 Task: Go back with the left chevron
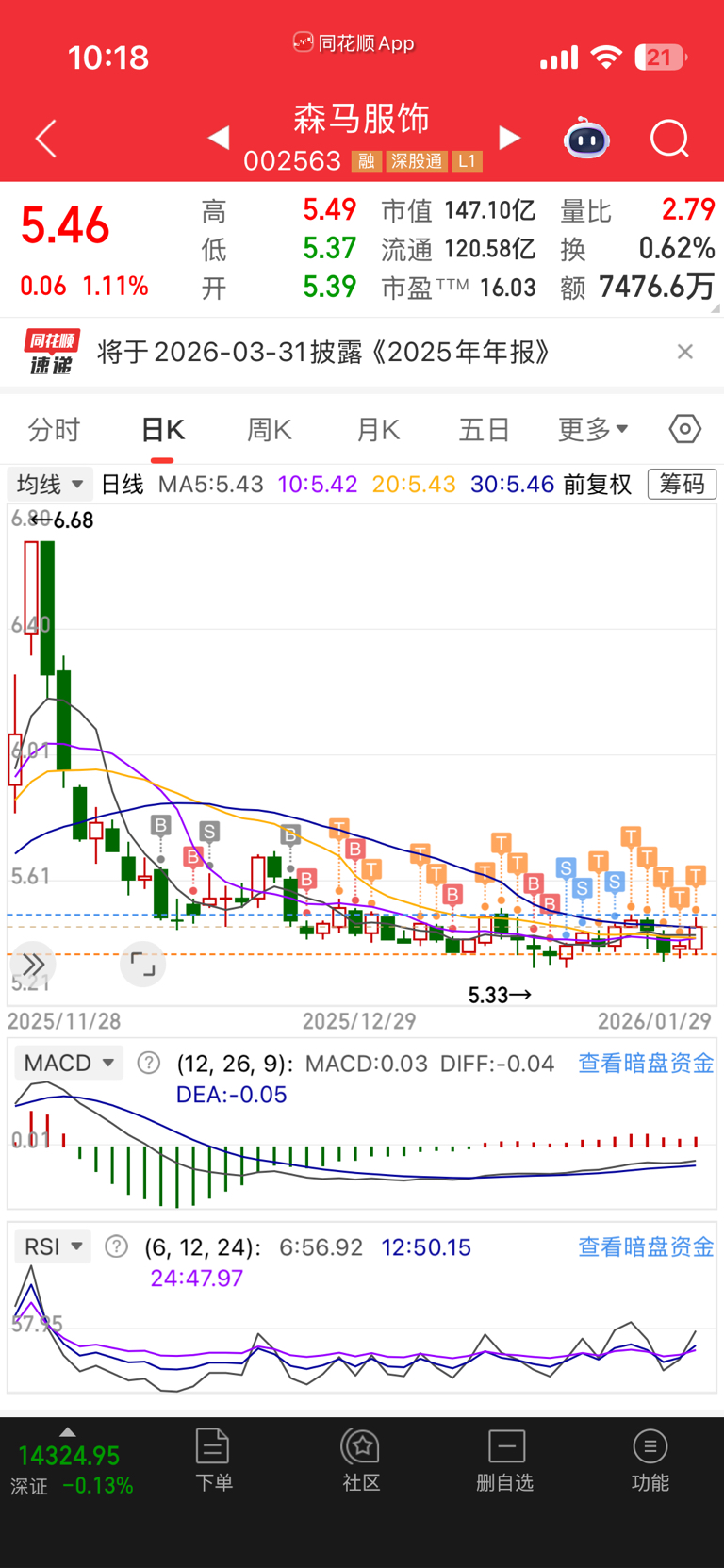[46, 139]
